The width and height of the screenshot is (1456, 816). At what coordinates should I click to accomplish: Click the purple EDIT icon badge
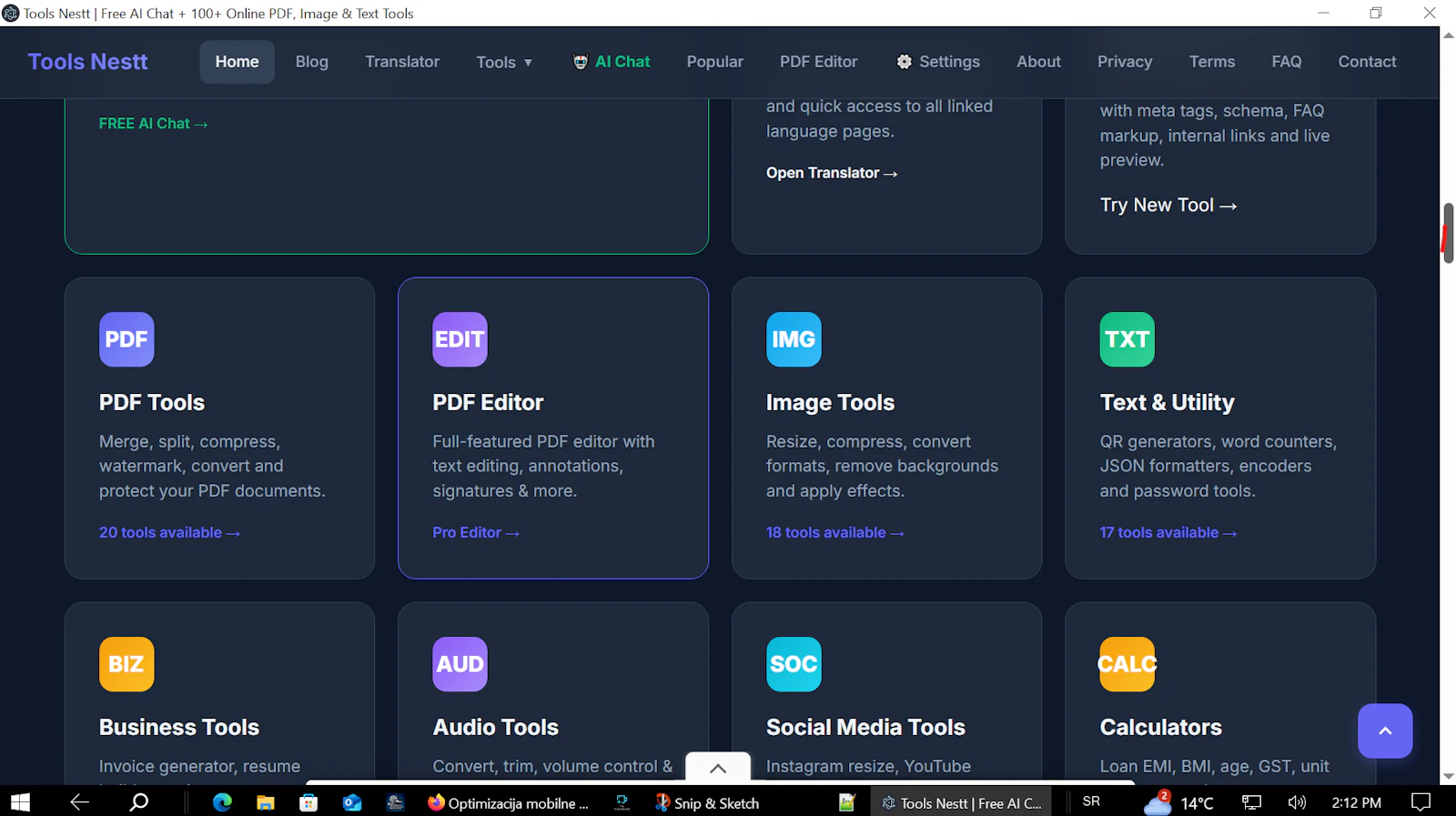(x=460, y=339)
